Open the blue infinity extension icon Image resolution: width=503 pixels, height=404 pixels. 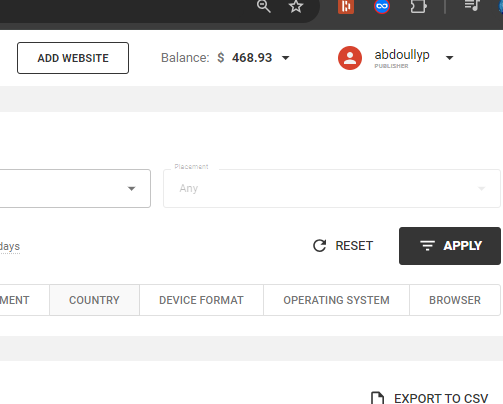pos(382,6)
